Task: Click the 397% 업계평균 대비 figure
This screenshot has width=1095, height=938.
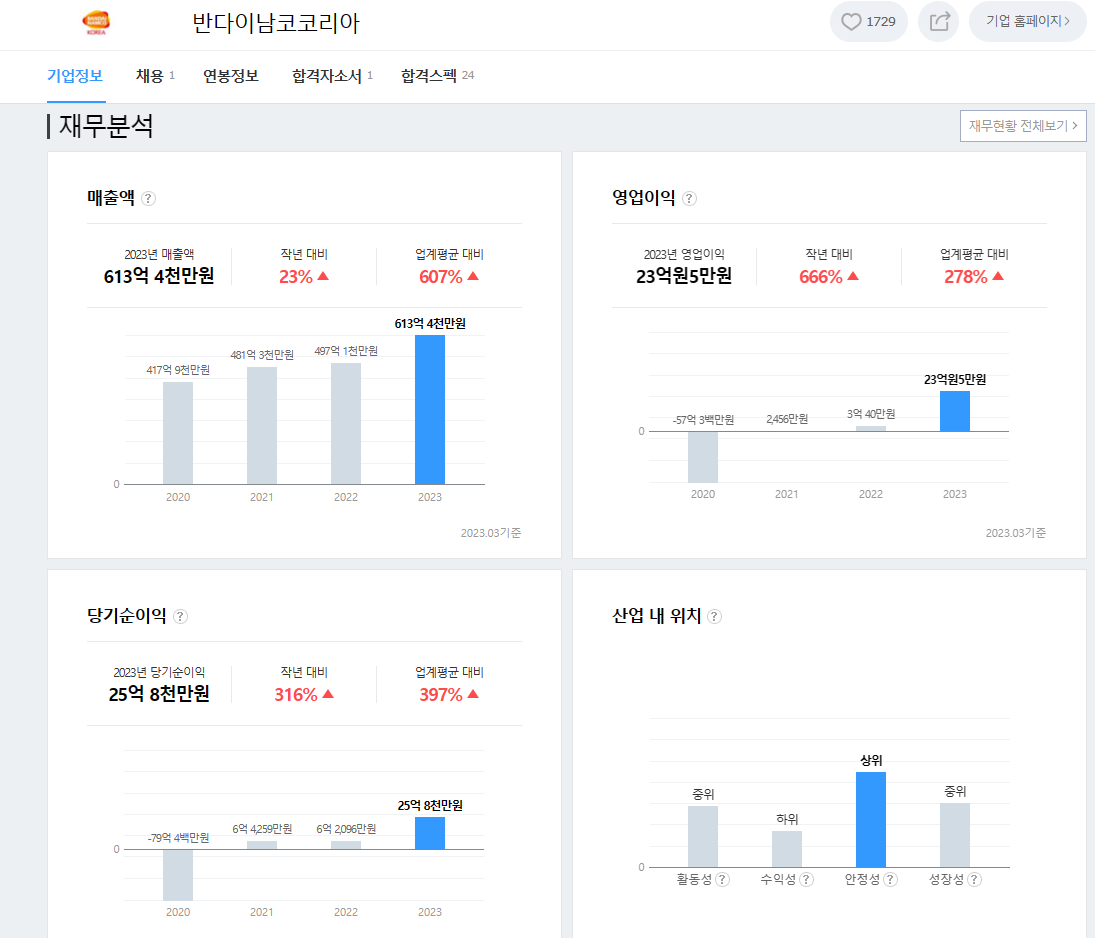Action: tap(448, 694)
